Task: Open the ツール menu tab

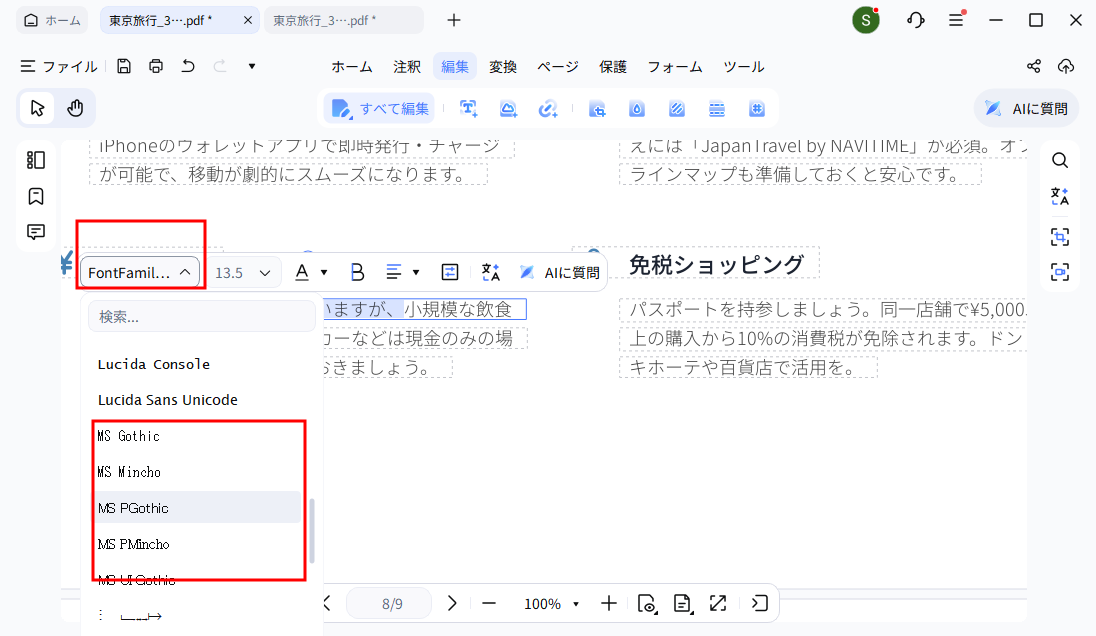Action: click(x=744, y=66)
